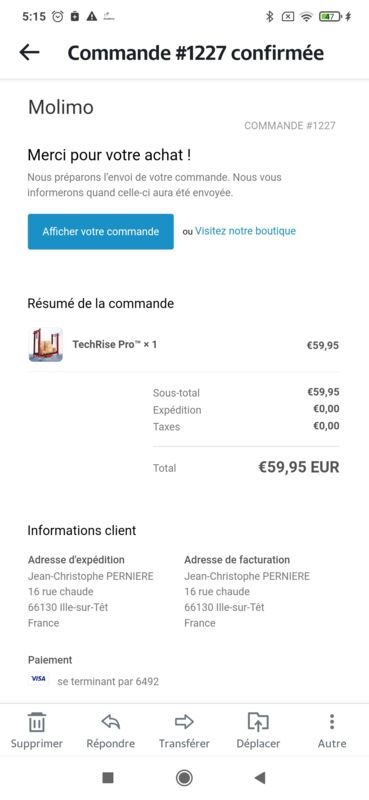This screenshot has height=800, width=369.
Task: Tap the Visa card logo
Action: point(38,679)
